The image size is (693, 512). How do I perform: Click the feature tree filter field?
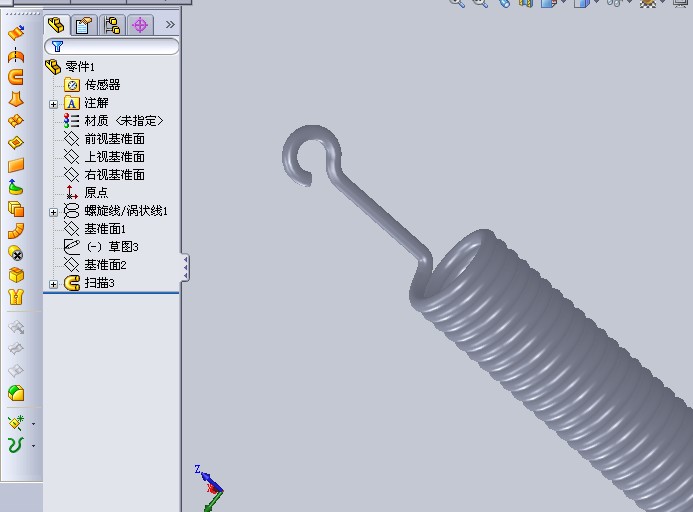coord(112,46)
